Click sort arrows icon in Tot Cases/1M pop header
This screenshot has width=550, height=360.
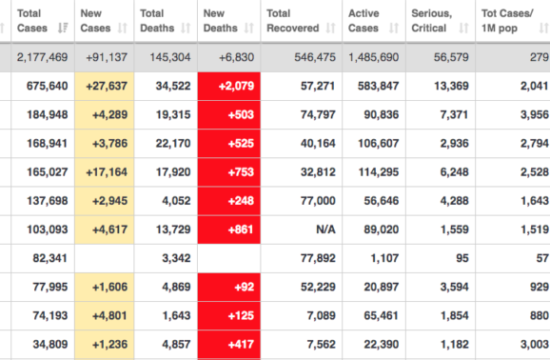[x=544, y=28]
